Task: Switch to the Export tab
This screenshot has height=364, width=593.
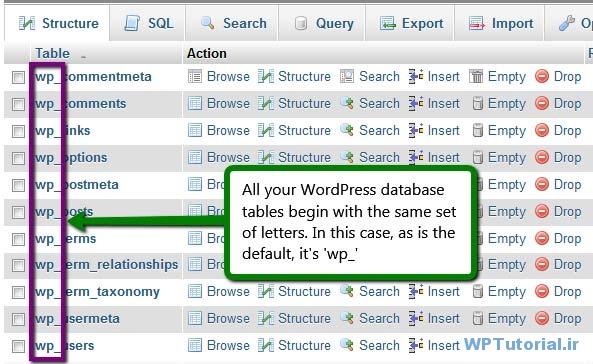Action: tap(410, 23)
